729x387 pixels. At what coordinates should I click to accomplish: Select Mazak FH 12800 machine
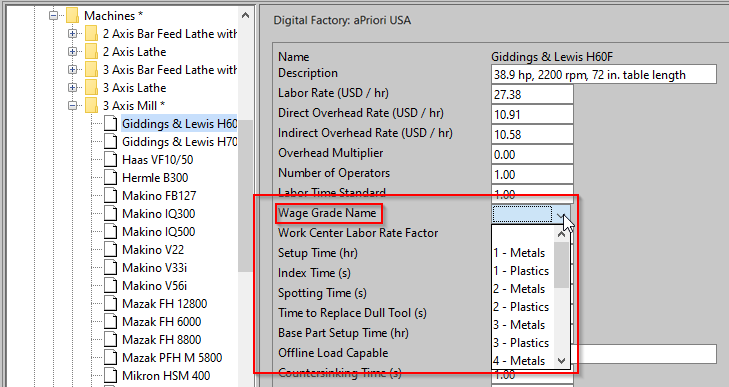(x=165, y=304)
